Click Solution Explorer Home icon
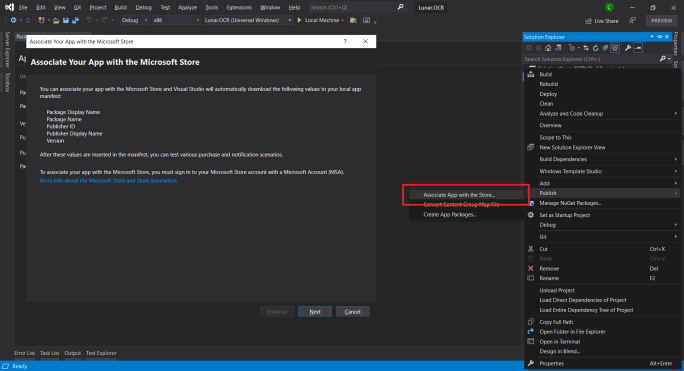Image resolution: width=684 pixels, height=371 pixels. pyautogui.click(x=548, y=48)
